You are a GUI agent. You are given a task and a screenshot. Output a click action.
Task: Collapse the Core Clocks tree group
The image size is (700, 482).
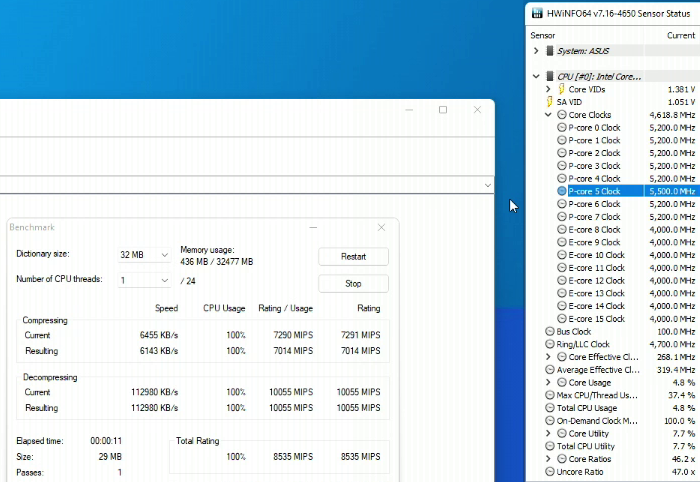[548, 115]
